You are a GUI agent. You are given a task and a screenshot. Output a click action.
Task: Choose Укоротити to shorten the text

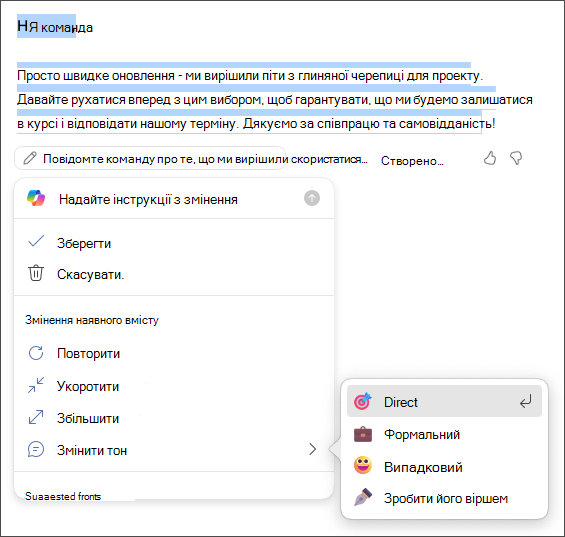click(174, 386)
